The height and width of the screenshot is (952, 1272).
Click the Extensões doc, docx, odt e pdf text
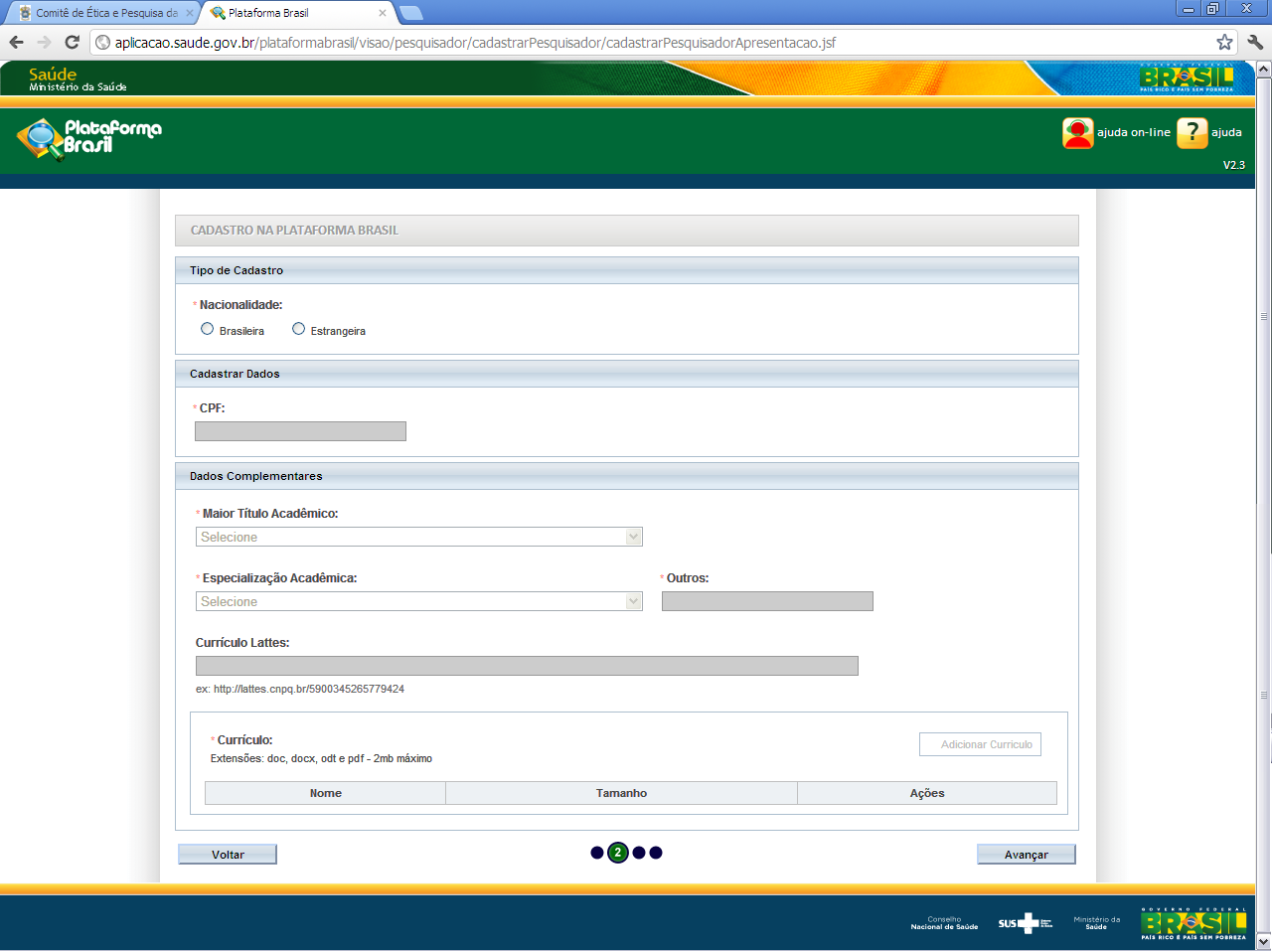(x=321, y=758)
